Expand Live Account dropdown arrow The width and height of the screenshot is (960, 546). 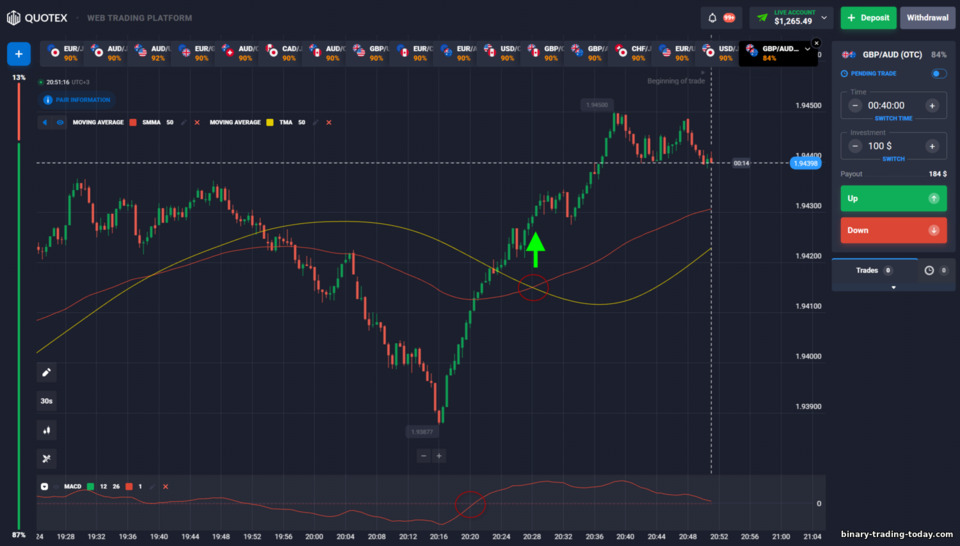pyautogui.click(x=824, y=18)
